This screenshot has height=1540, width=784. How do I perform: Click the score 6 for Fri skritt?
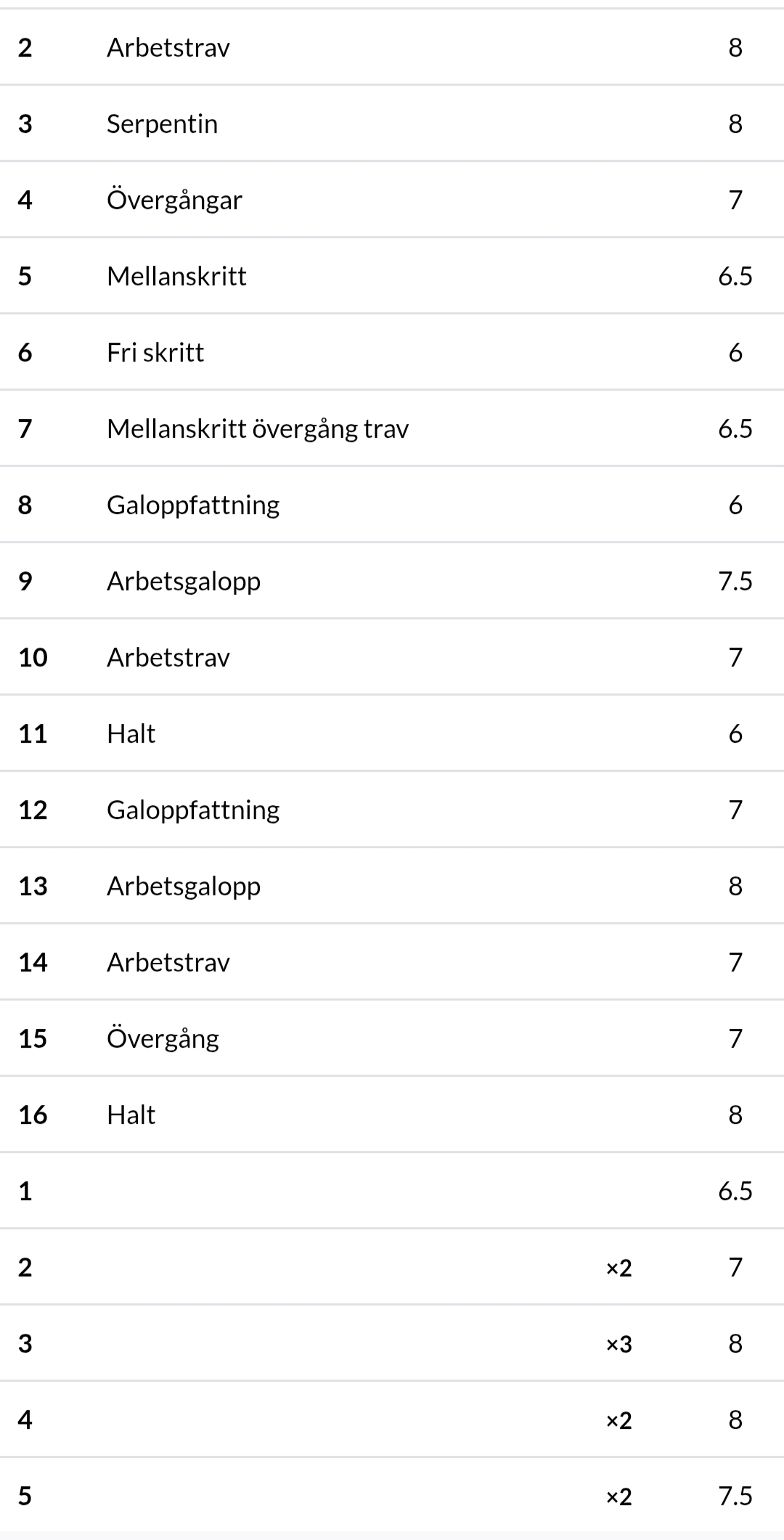pyautogui.click(x=735, y=352)
